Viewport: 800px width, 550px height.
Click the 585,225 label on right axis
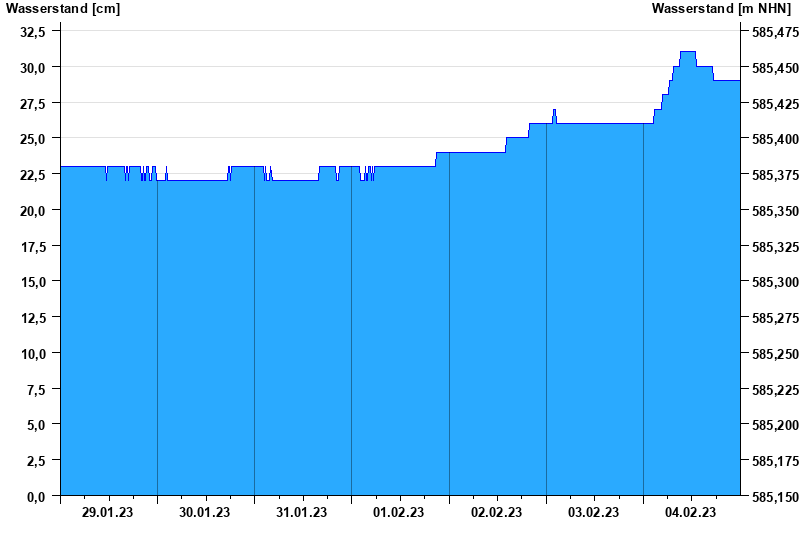[x=776, y=390]
